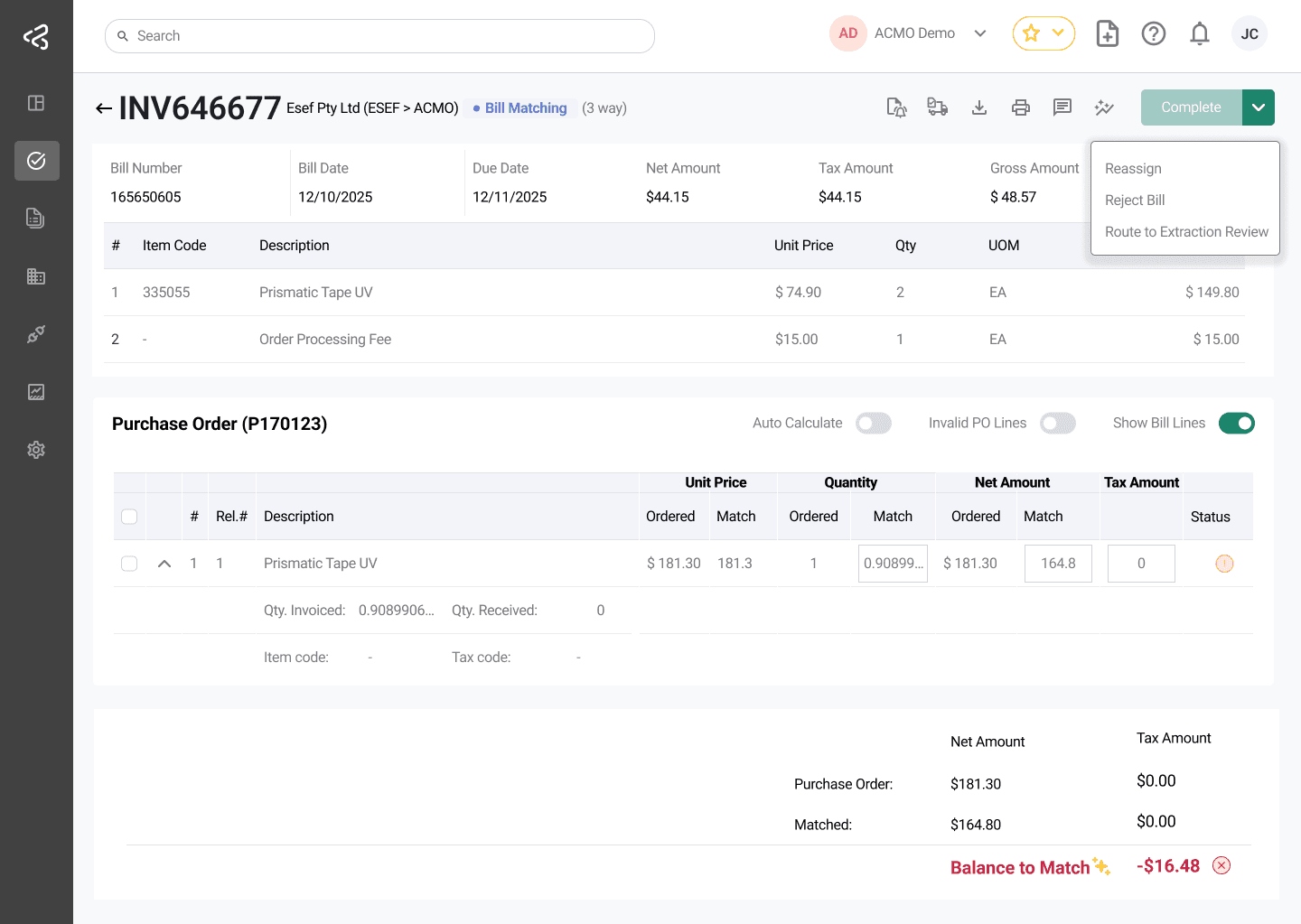
Task: Choose Route to Extraction Review from menu
Action: pos(1185,231)
